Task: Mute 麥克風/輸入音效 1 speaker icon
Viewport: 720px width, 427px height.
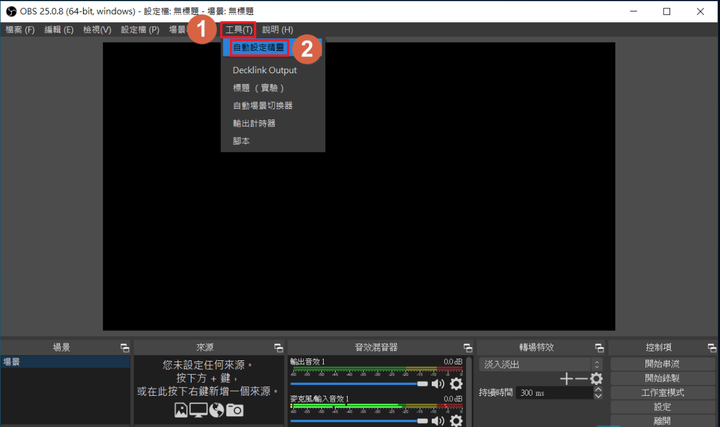Action: coord(438,420)
